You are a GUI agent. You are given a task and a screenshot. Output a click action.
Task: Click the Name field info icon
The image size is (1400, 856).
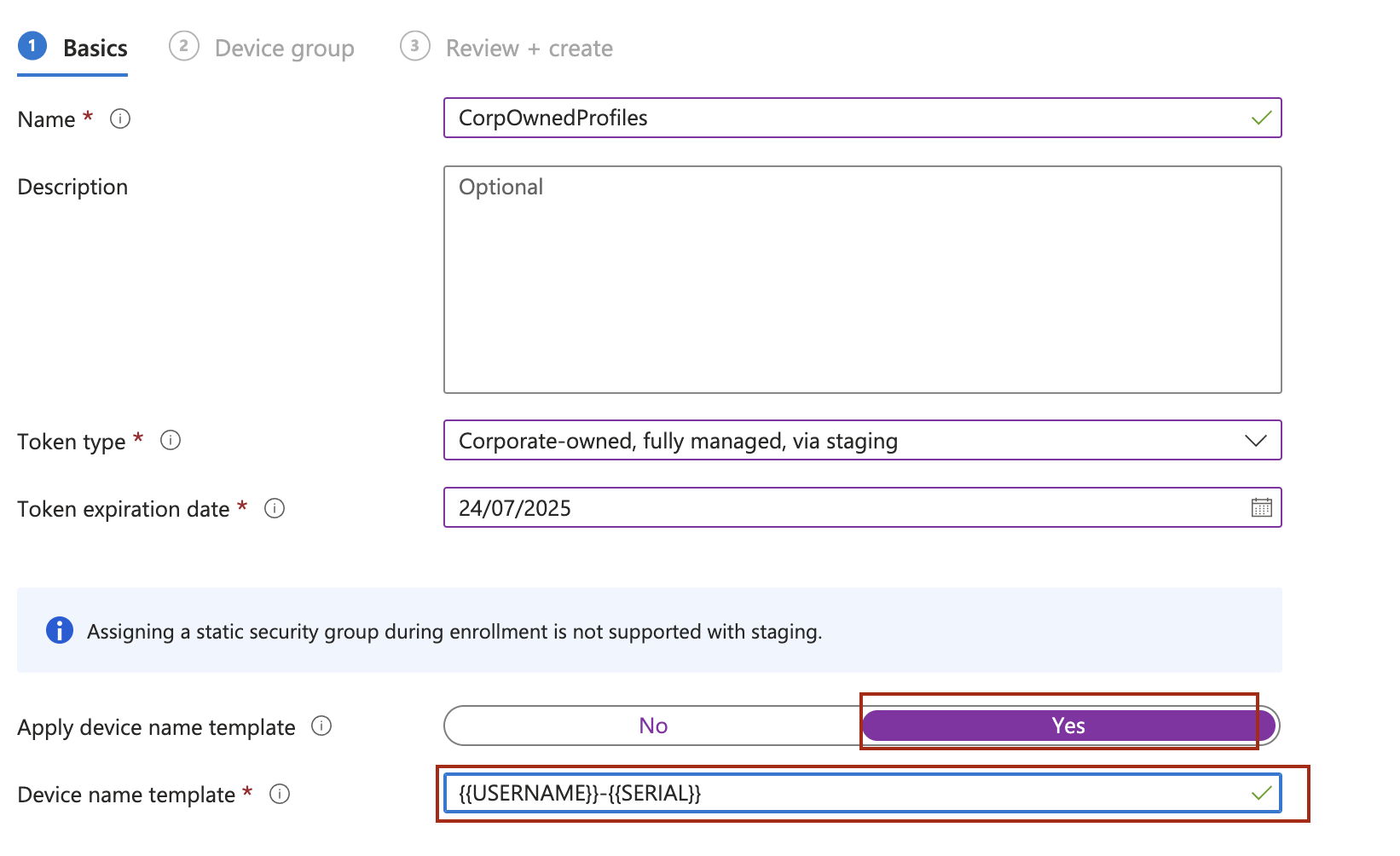point(119,119)
